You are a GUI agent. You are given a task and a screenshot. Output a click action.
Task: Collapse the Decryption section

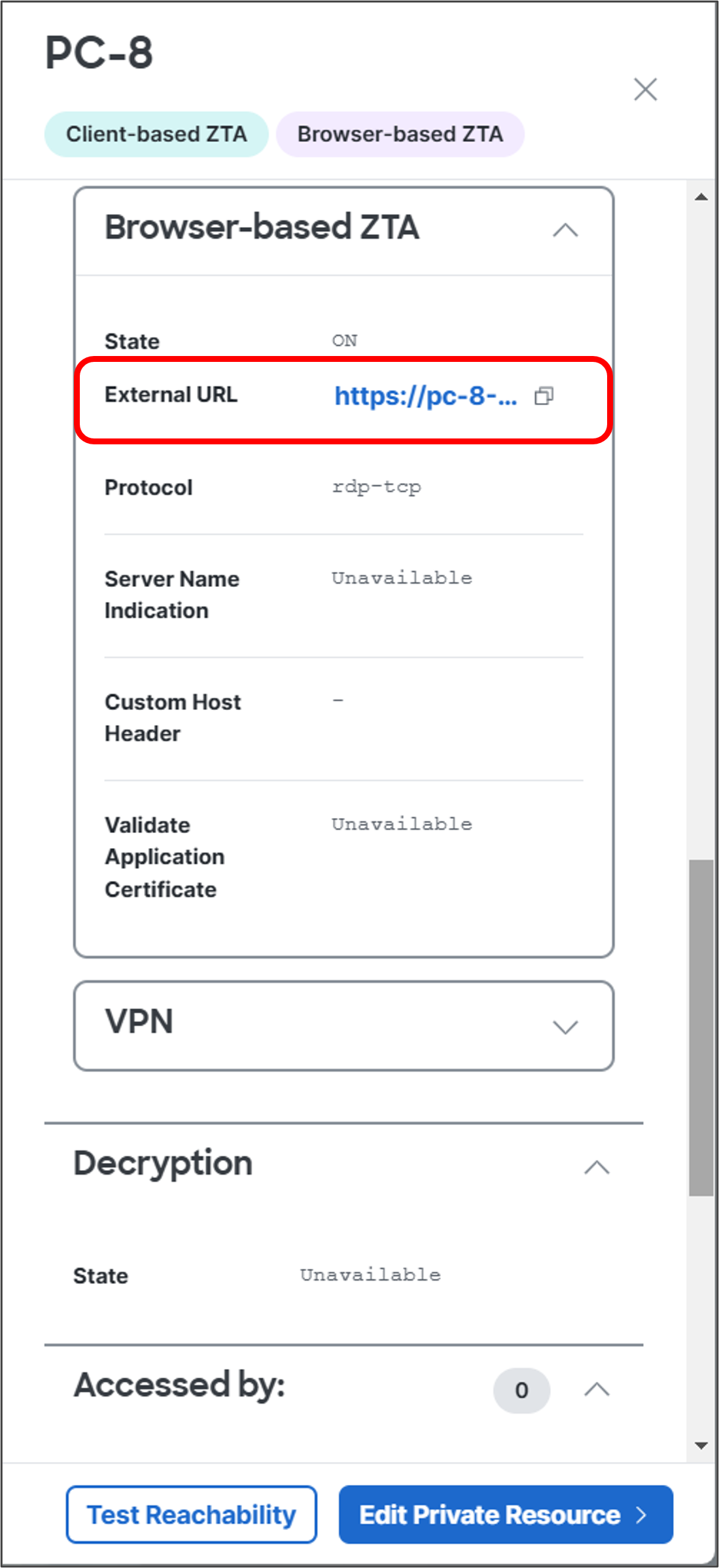point(597,1167)
